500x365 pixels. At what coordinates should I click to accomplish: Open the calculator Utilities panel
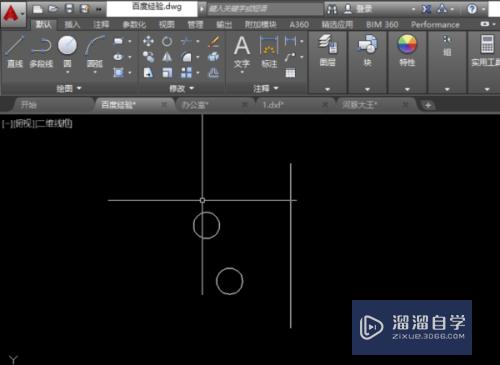pos(486,50)
